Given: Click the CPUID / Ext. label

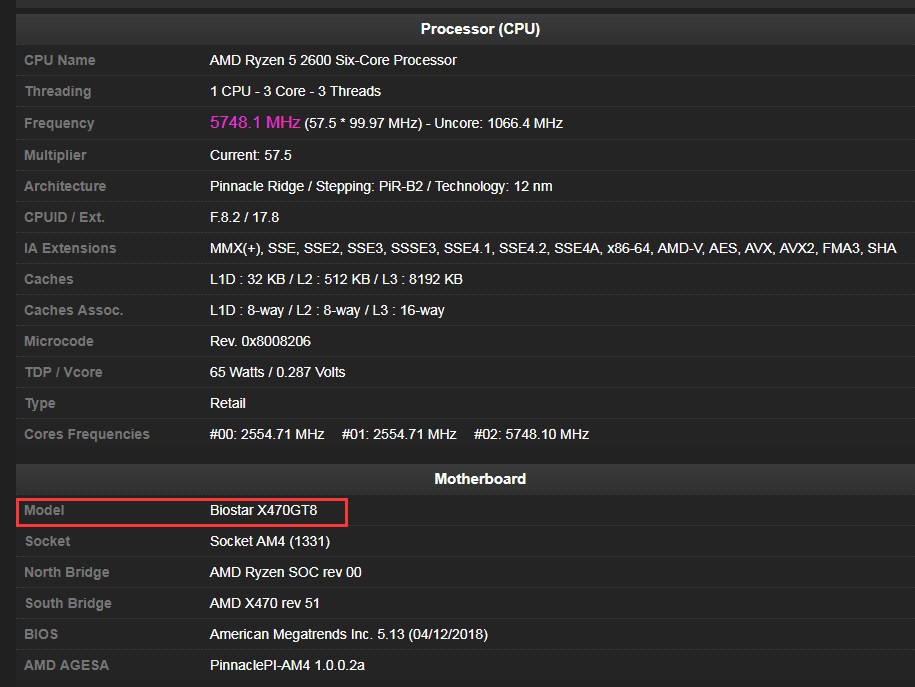Looking at the screenshot, I should (64, 217).
